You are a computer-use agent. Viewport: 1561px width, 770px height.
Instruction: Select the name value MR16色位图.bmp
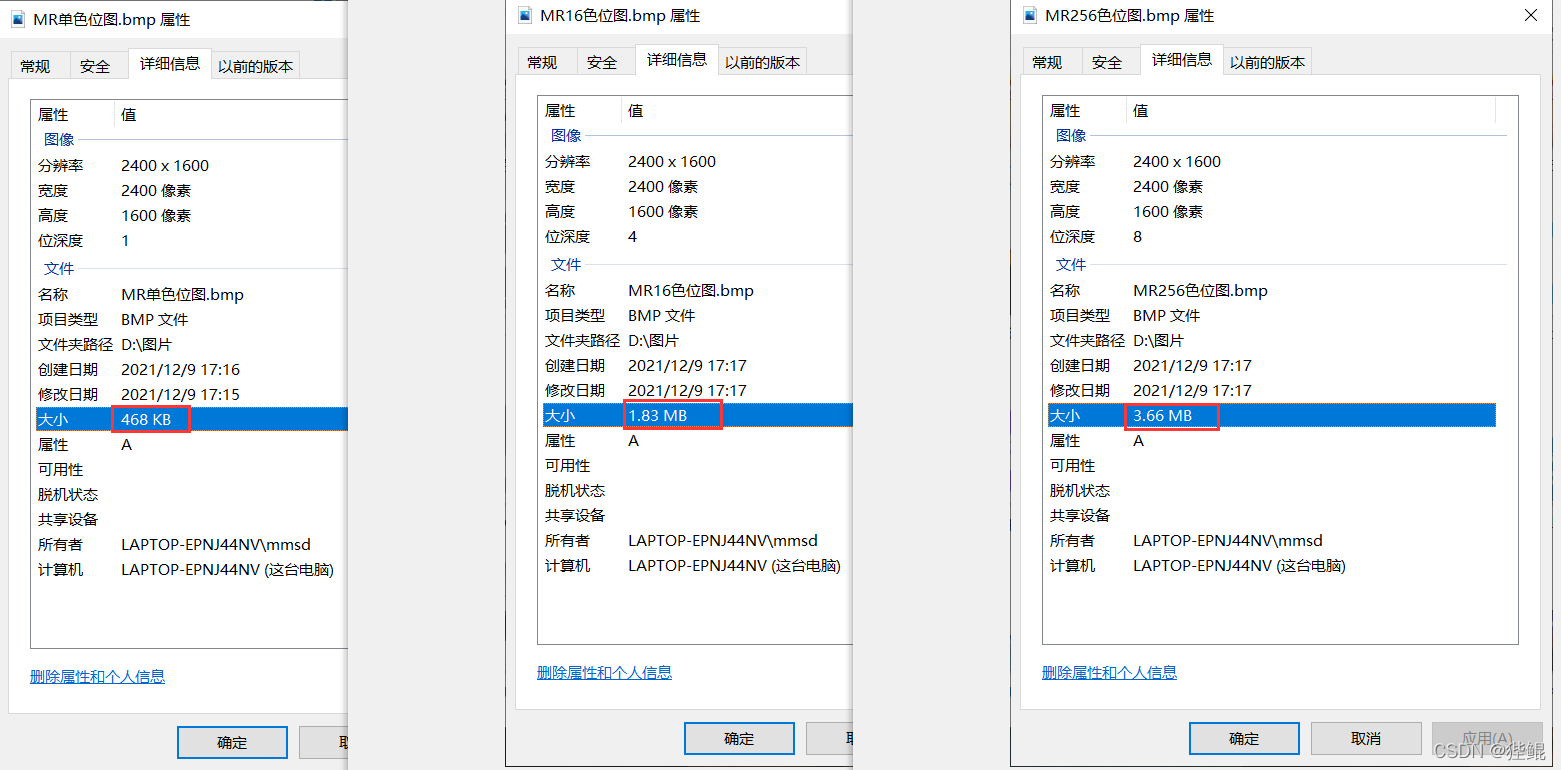tap(691, 291)
